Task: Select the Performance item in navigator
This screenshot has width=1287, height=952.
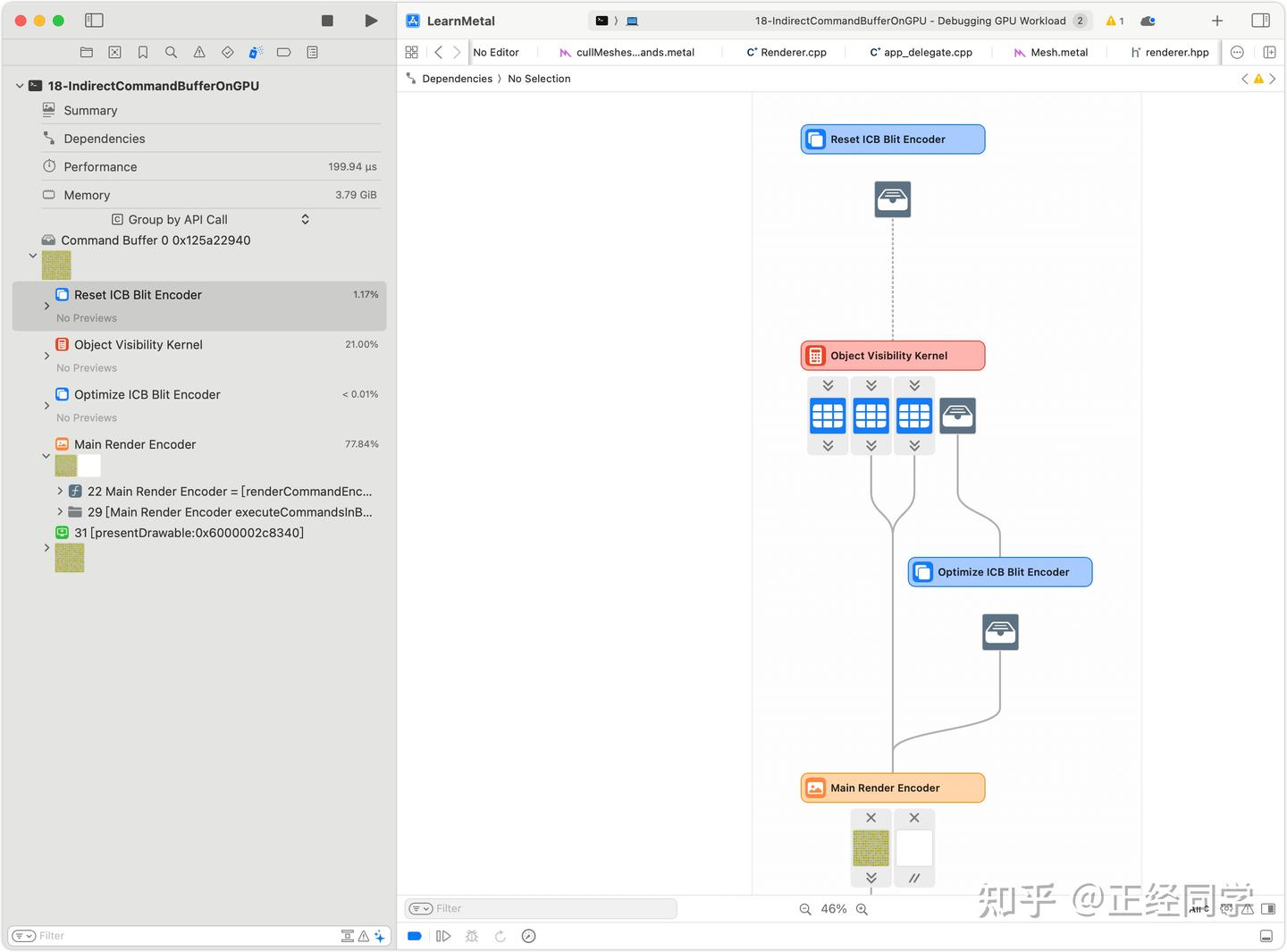Action: 211,167
